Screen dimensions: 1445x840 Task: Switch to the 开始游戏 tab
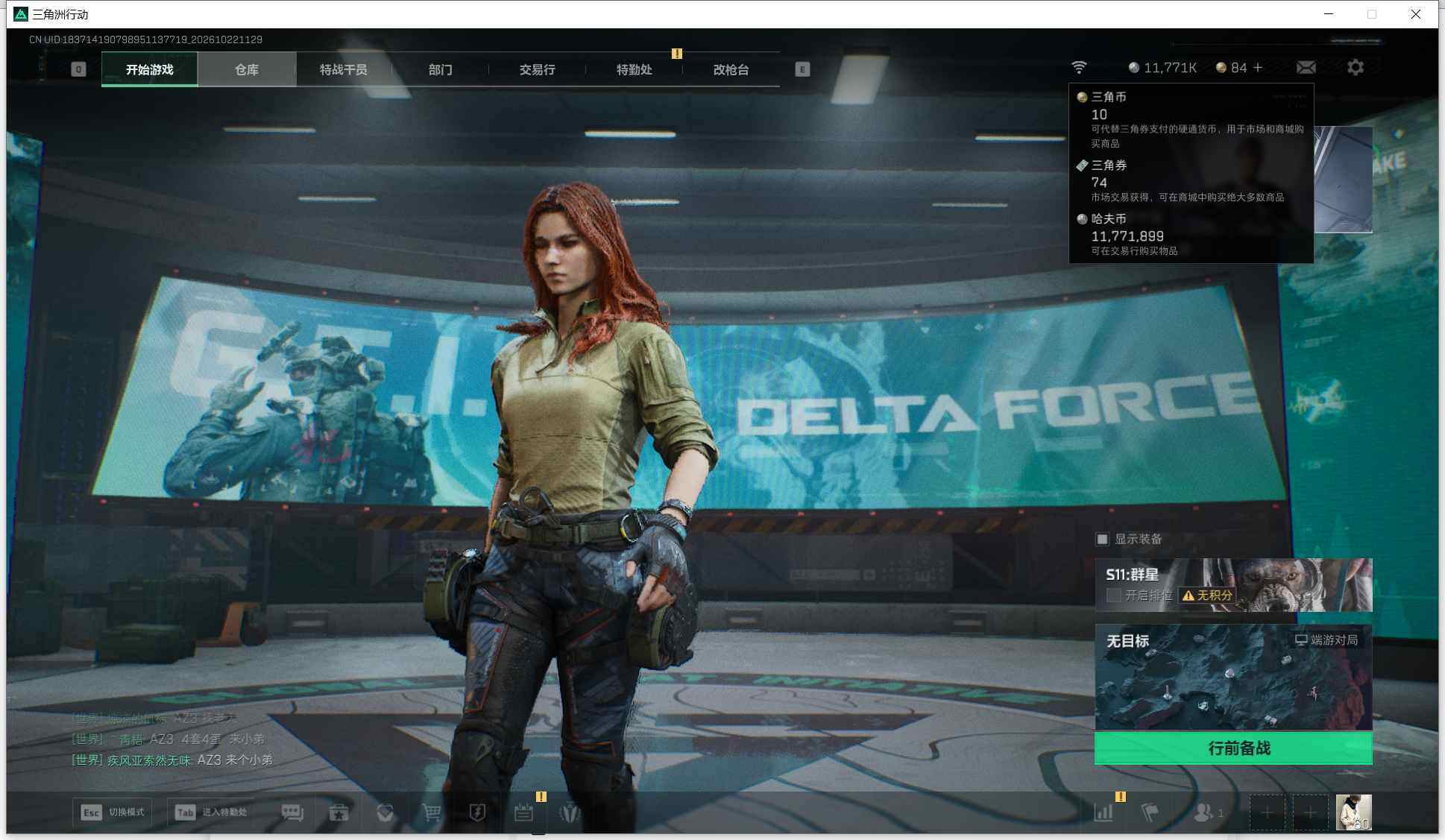pos(149,69)
